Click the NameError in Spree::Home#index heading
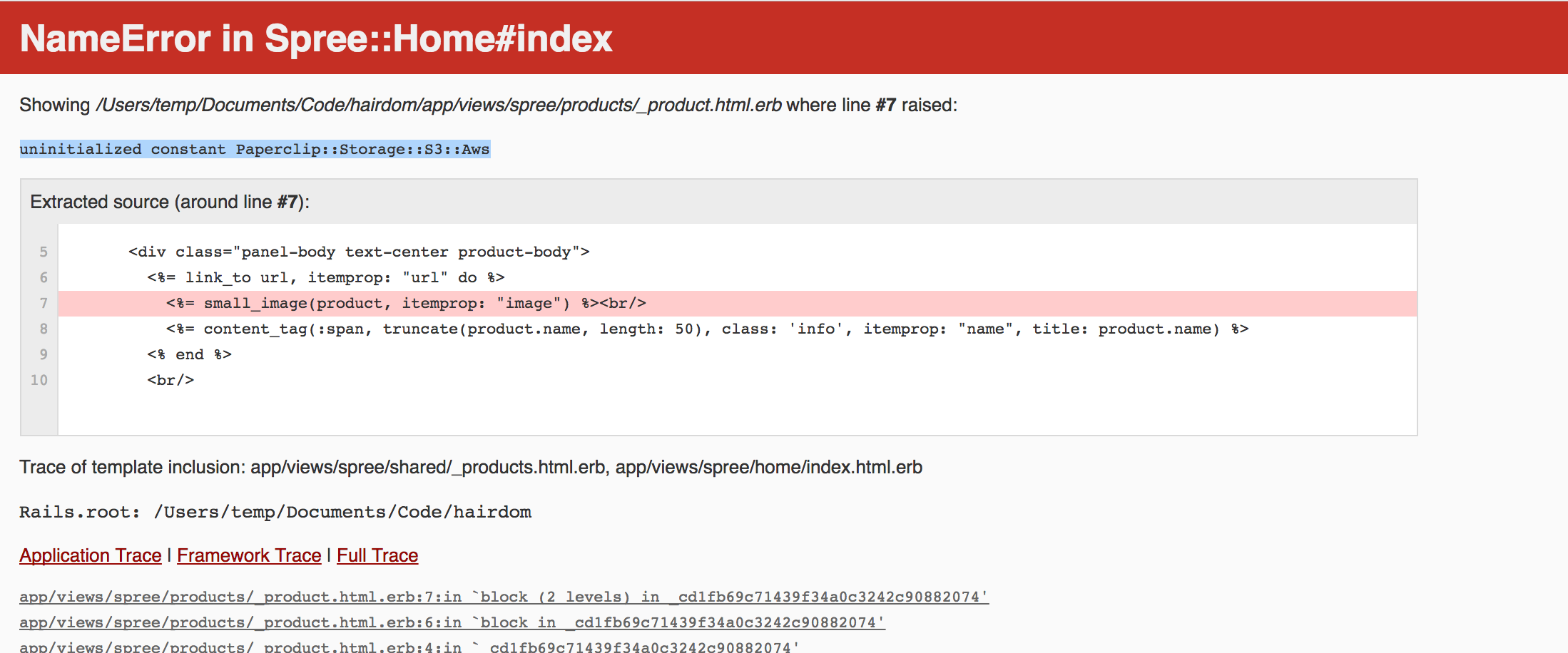The image size is (1568, 653). pos(316,38)
